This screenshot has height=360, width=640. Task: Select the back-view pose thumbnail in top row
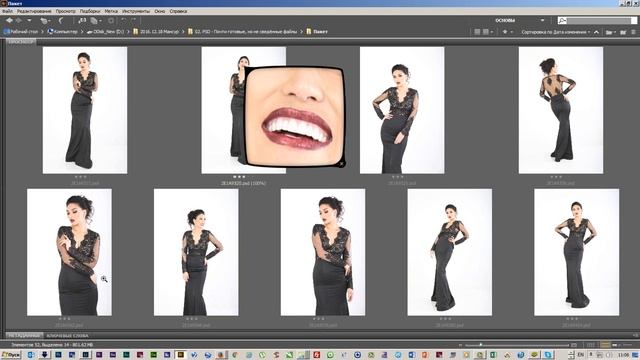click(561, 110)
